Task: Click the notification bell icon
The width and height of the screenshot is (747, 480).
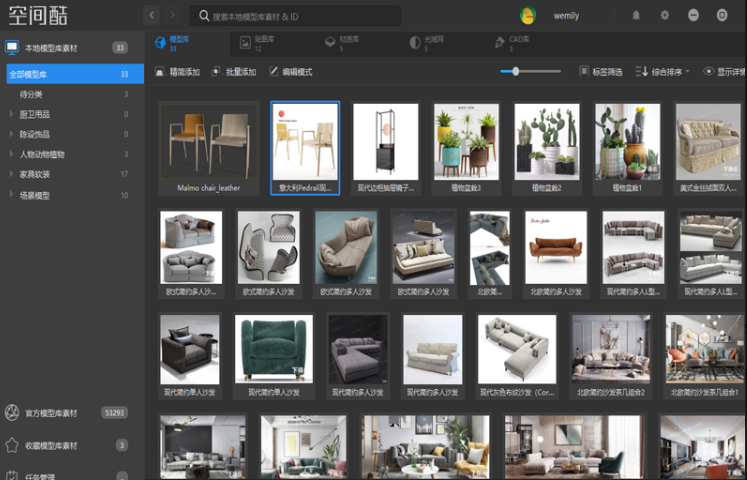Action: click(x=636, y=15)
